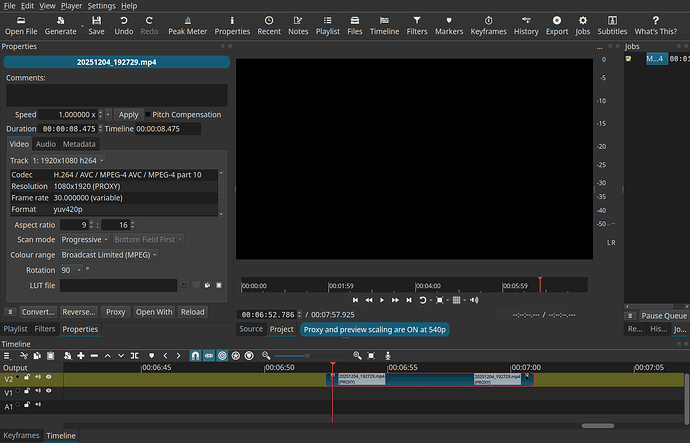Image resolution: width=690 pixels, height=443 pixels.
Task: Show the Keyframes toolbar panel
Action: click(x=488, y=26)
